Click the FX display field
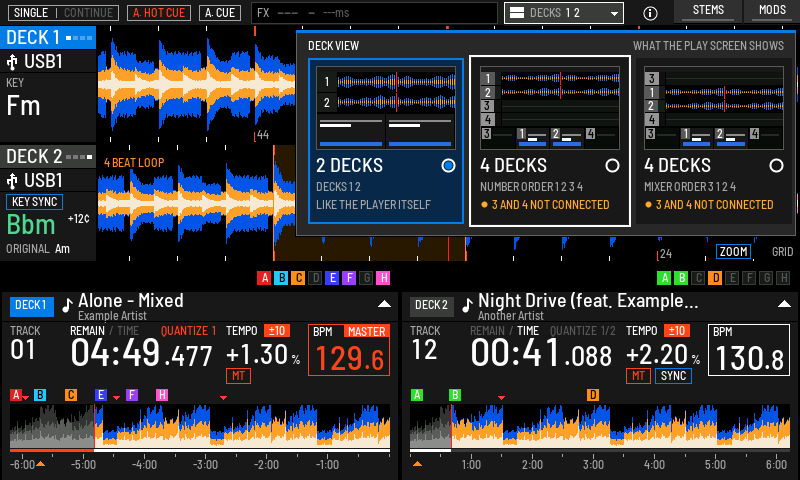This screenshot has height=480, width=800. coord(374,13)
